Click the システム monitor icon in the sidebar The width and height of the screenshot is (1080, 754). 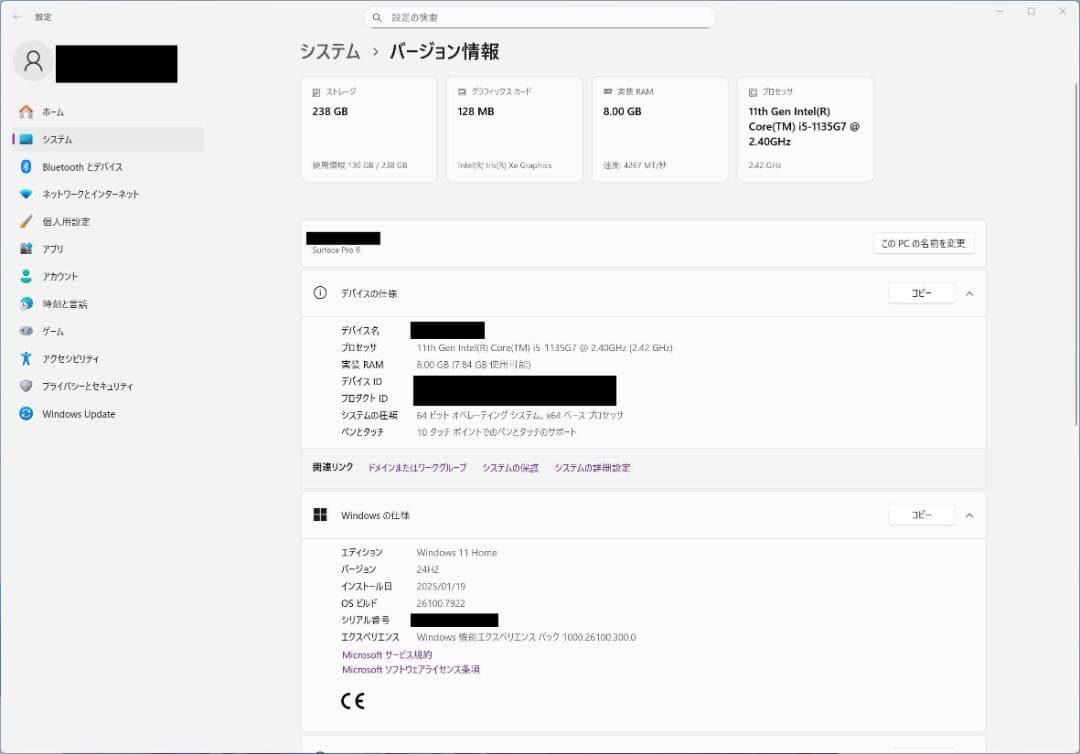click(26, 139)
